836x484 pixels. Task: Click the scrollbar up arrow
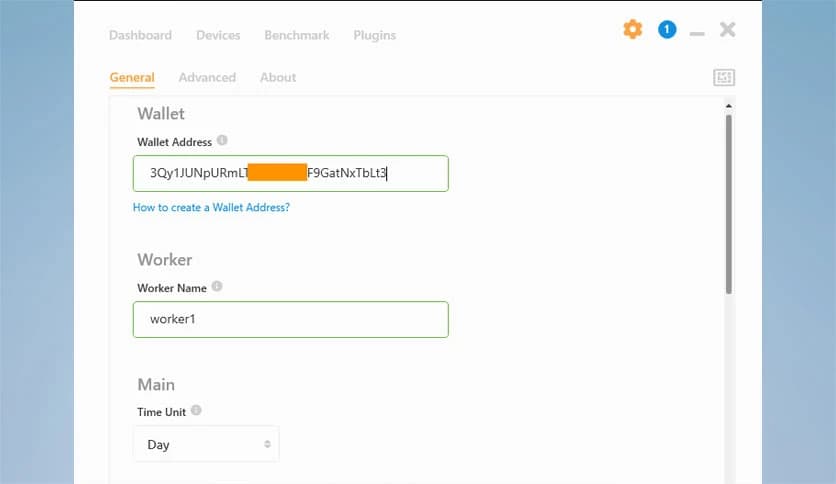728,105
